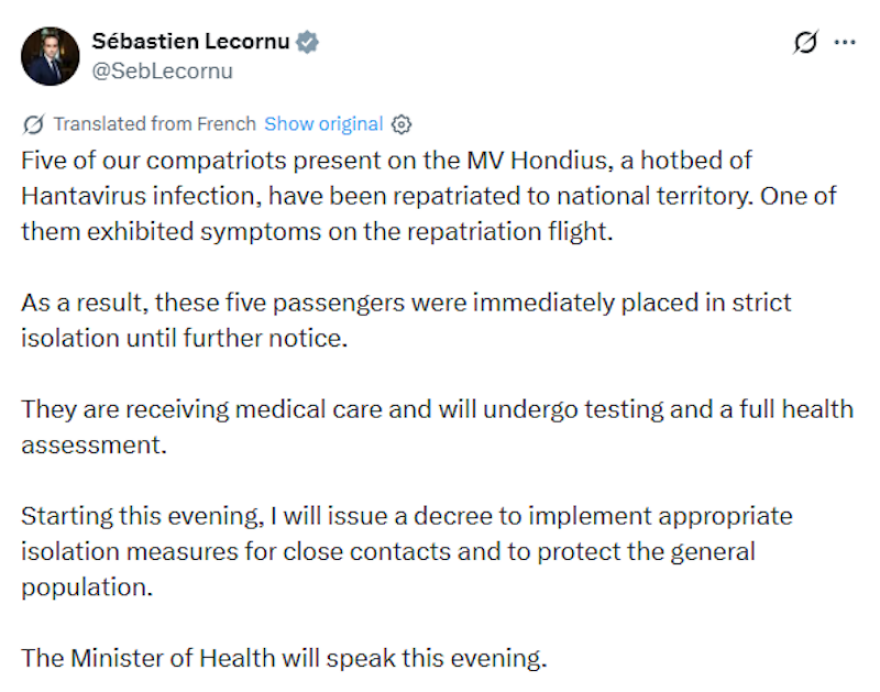Image resolution: width=880 pixels, height=692 pixels.
Task: Click the Grok icon before 'Translated from French'
Action: (x=33, y=124)
